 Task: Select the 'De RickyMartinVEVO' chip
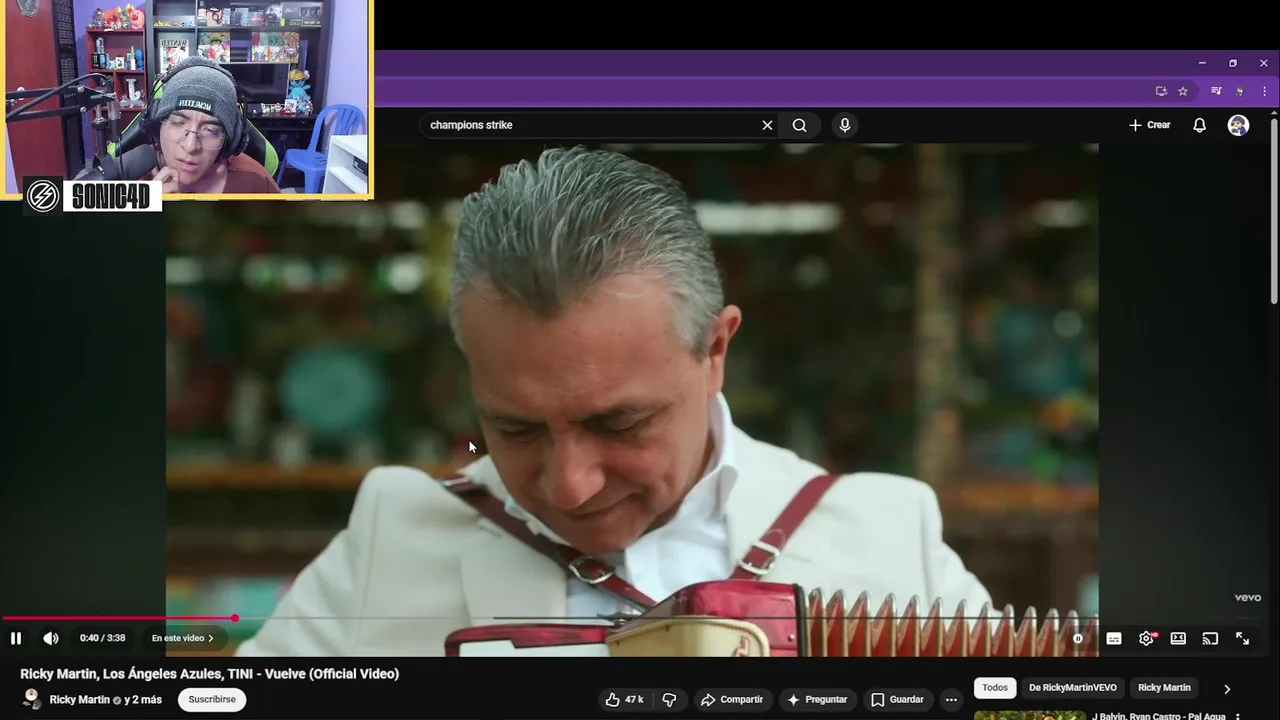click(1073, 688)
